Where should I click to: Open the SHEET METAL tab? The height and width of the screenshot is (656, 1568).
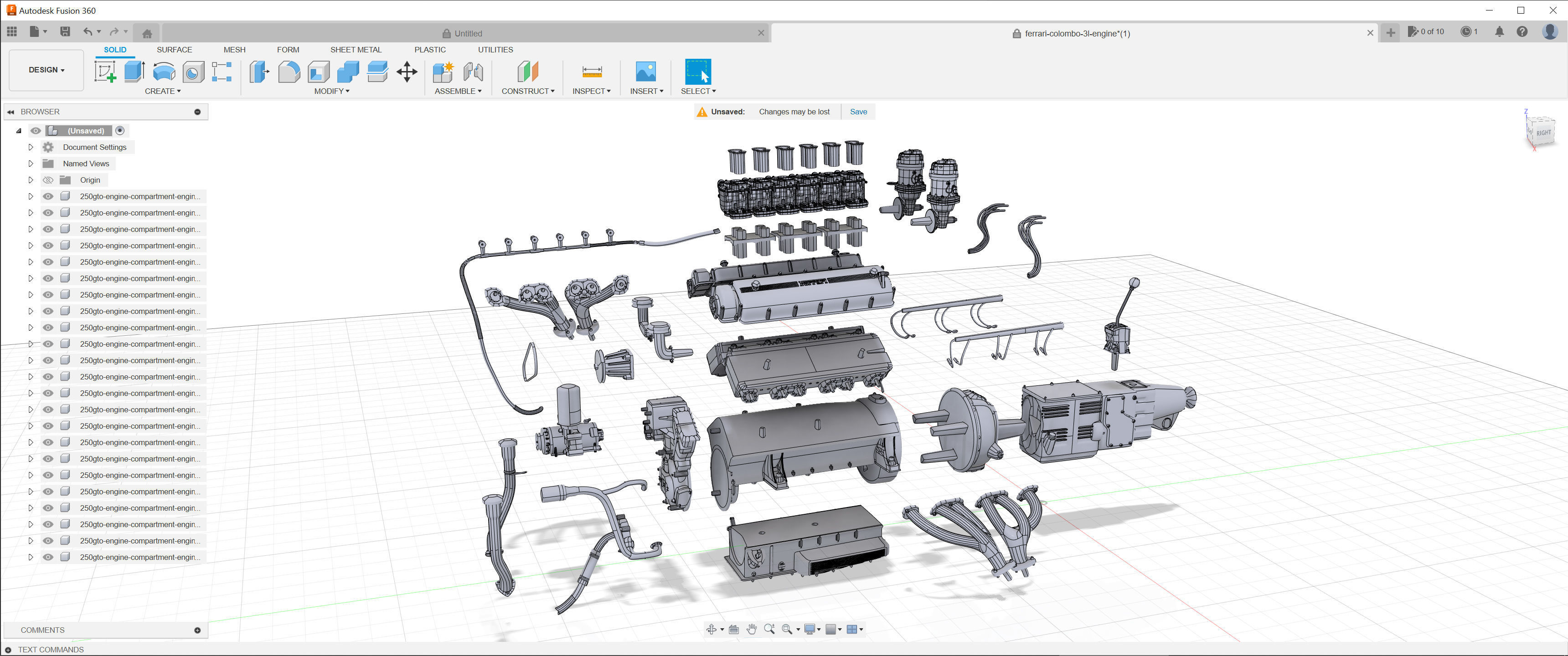click(x=356, y=50)
